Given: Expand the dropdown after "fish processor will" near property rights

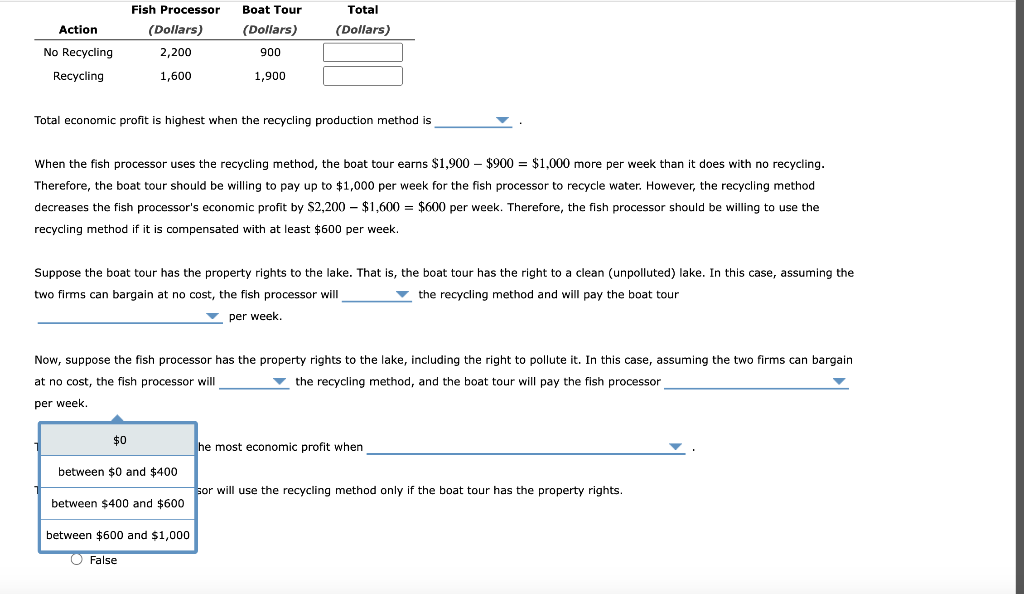Looking at the screenshot, I should click(278, 381).
